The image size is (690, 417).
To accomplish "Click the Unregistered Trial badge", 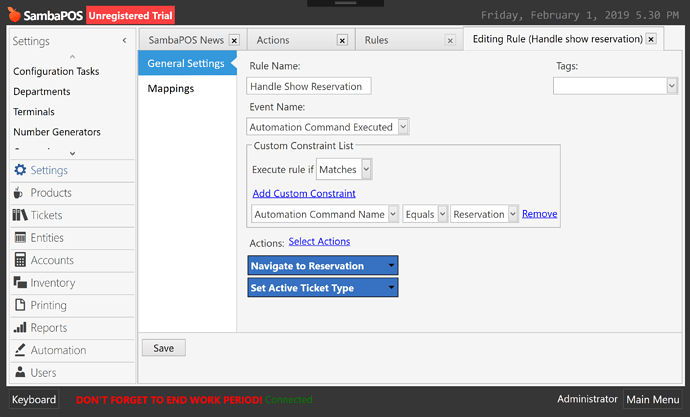I will pos(130,15).
